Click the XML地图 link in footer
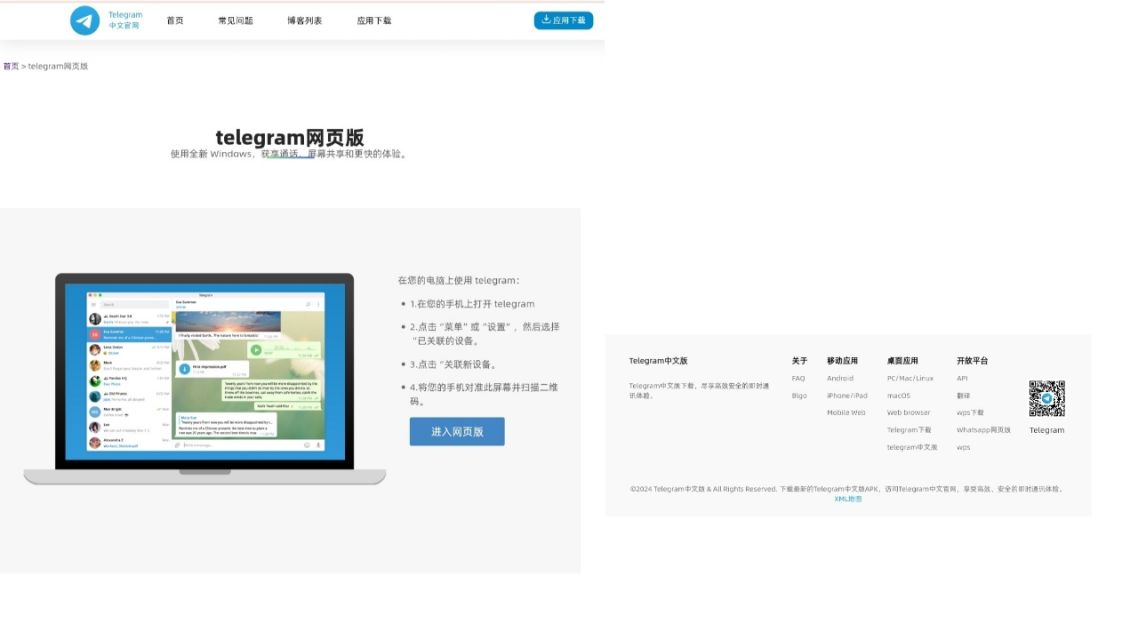Viewport: 1138px width, 640px height. click(x=848, y=499)
